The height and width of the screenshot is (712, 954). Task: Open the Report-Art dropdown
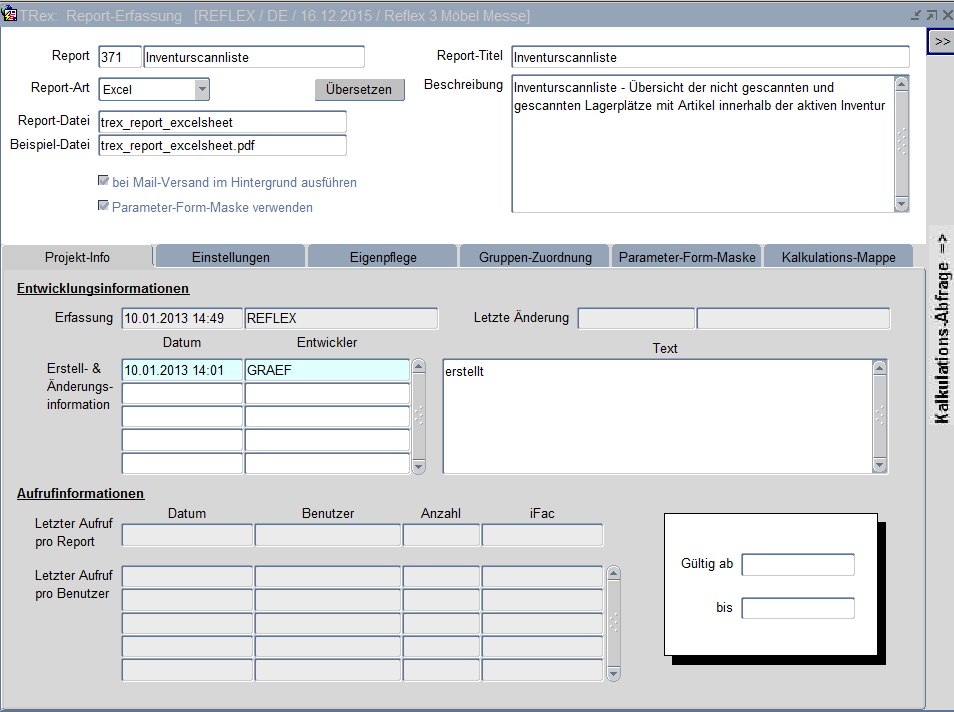tap(202, 89)
